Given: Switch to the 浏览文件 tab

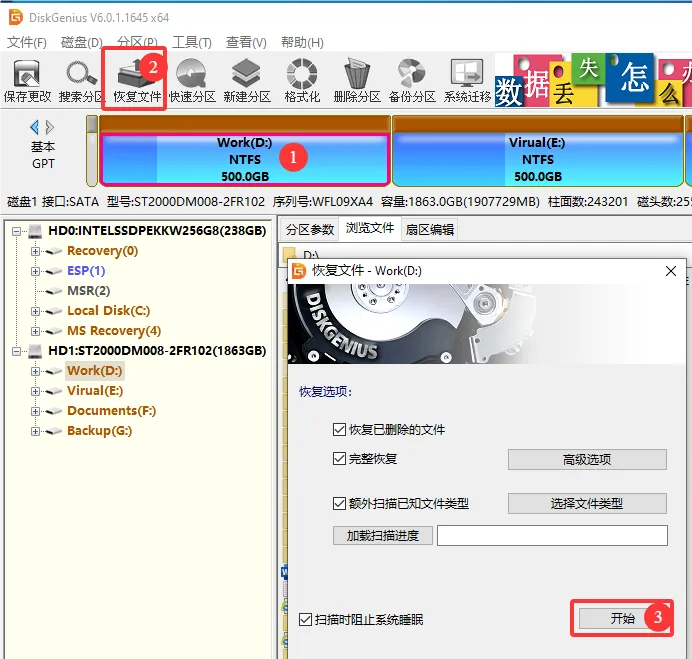Looking at the screenshot, I should (x=370, y=228).
